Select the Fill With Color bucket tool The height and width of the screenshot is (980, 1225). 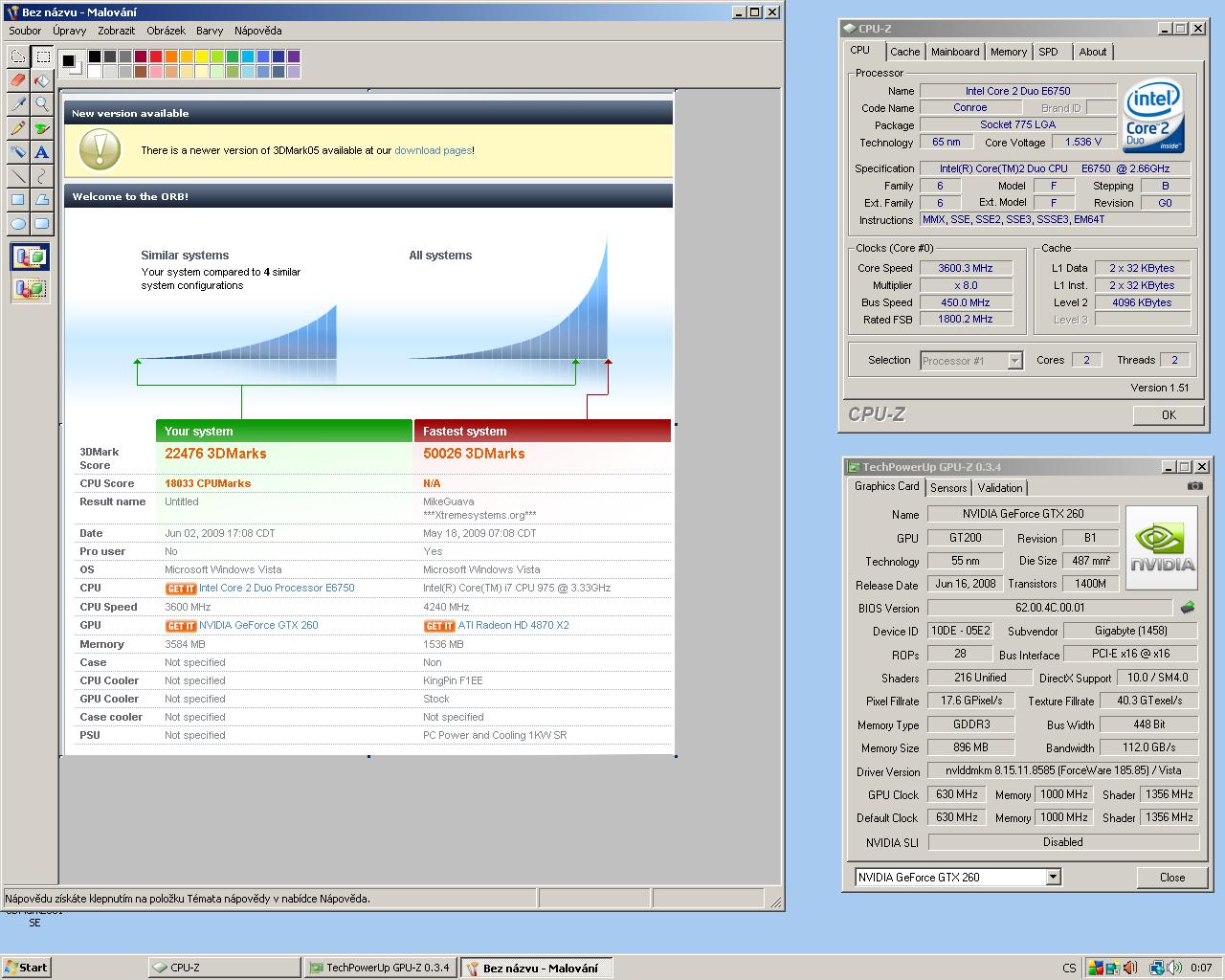[x=41, y=80]
